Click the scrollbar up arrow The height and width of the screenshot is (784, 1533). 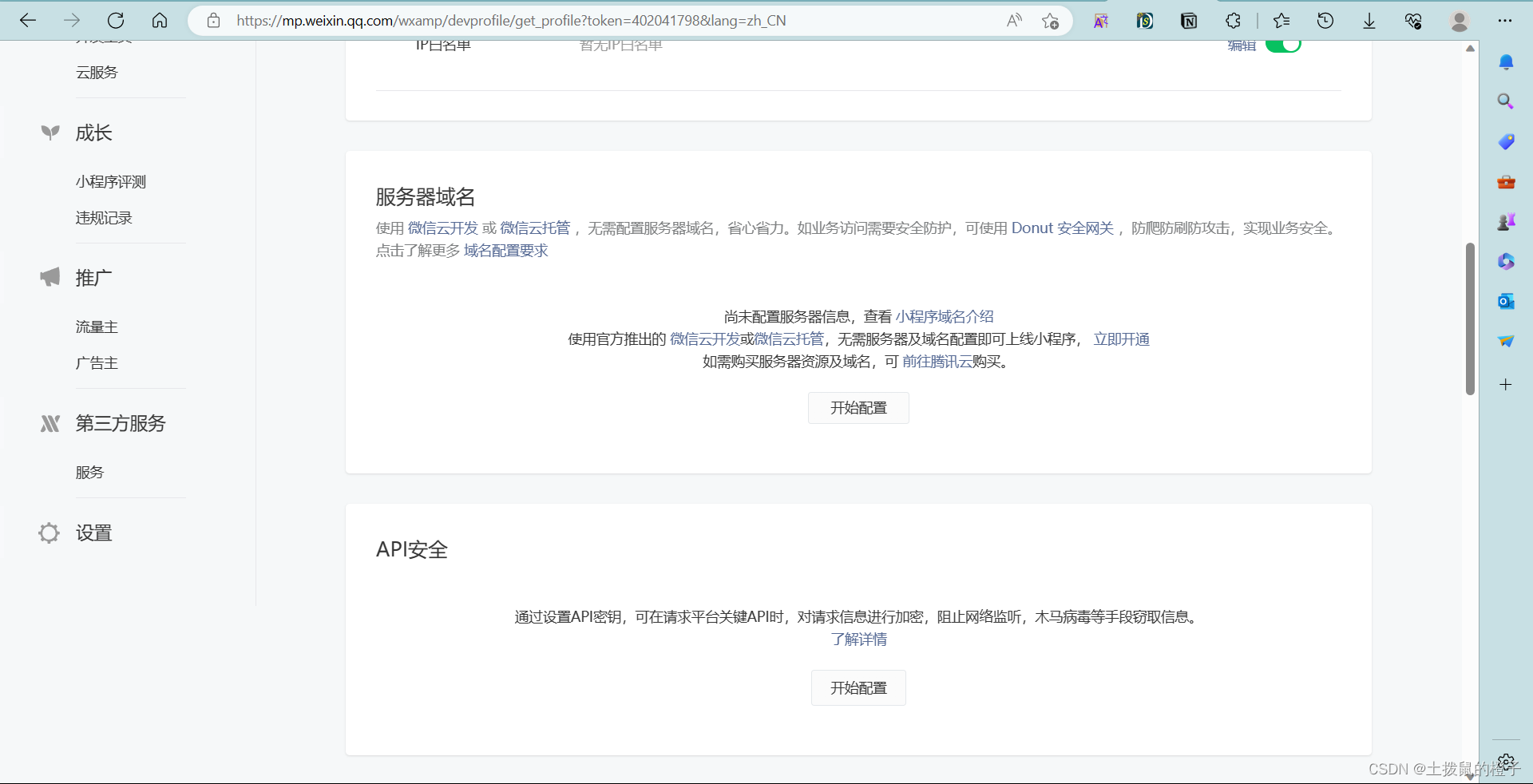pos(1470,49)
